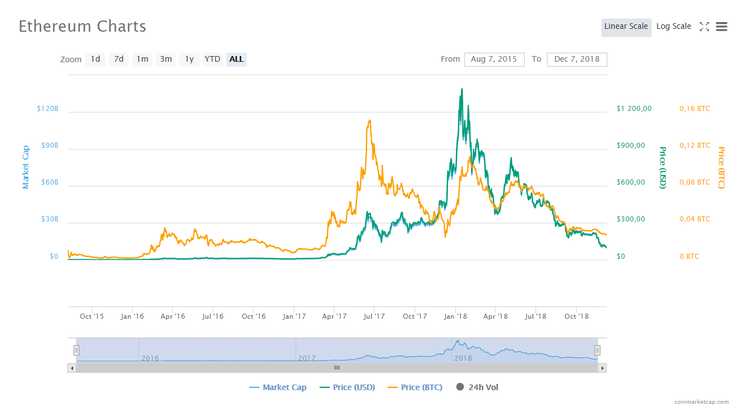Switch to Log Scale
The image size is (750, 419).
(673, 27)
